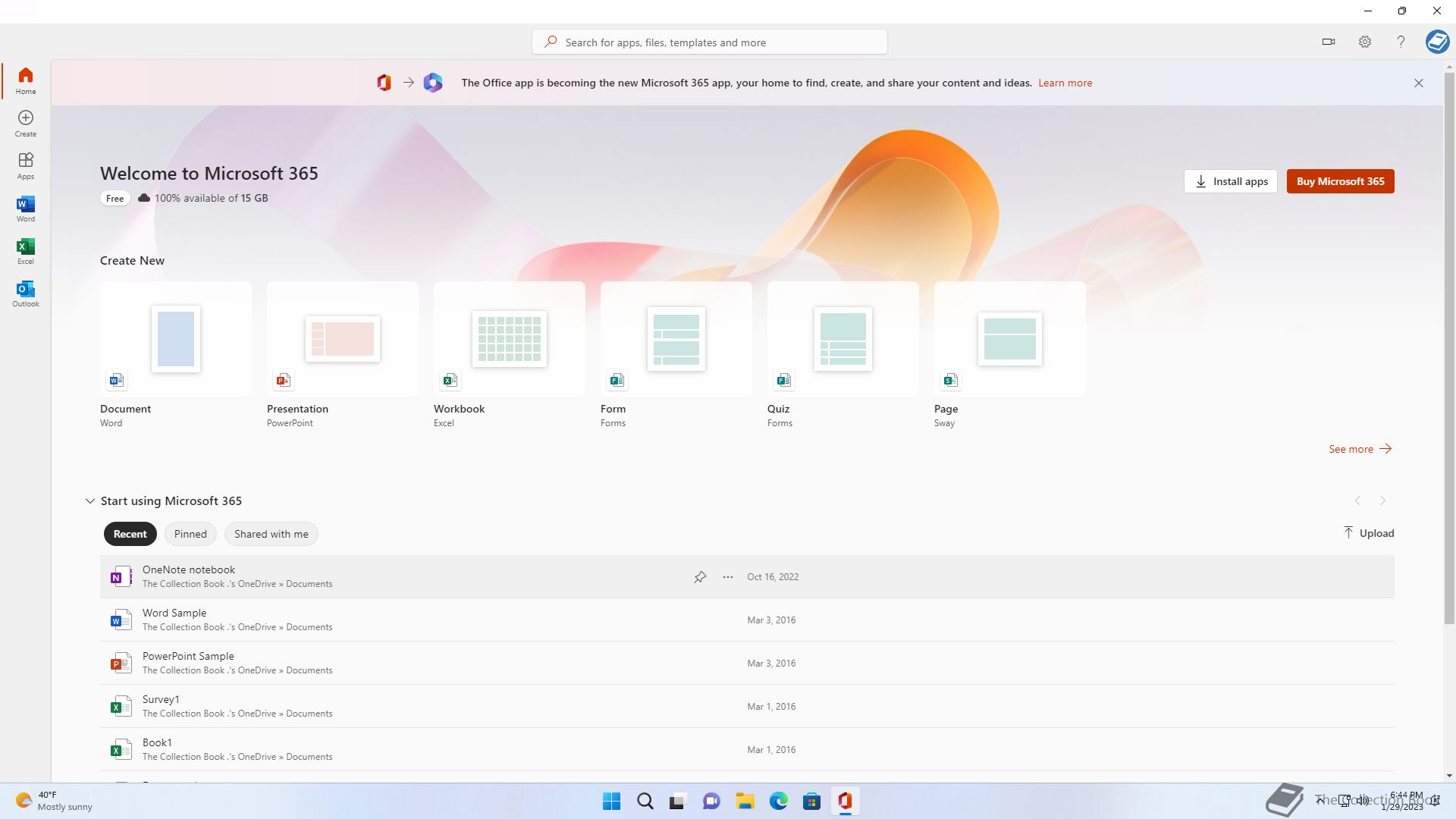Open the account profile picture

1437,42
